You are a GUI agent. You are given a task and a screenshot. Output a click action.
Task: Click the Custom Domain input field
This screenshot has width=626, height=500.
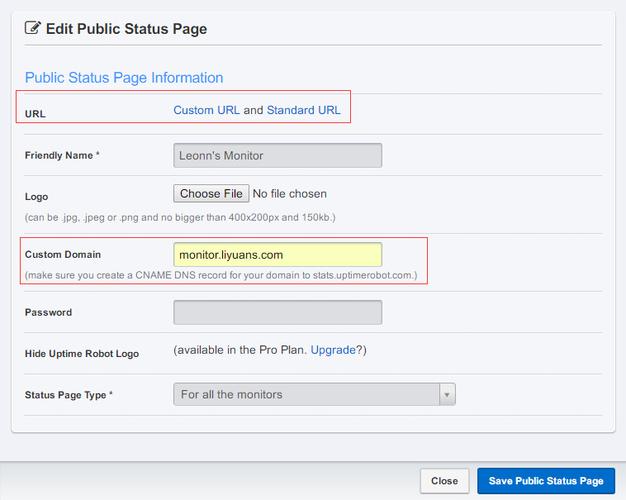coord(277,254)
